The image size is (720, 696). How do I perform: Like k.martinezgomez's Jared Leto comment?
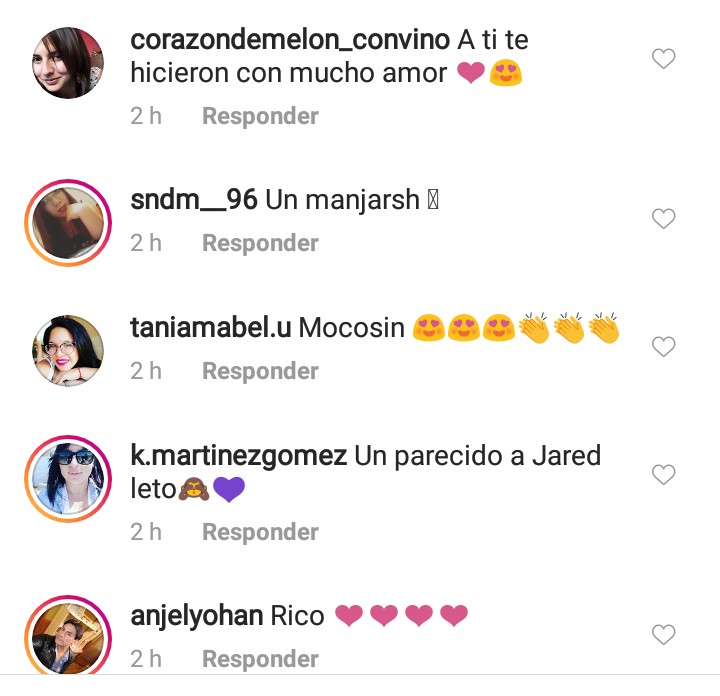click(x=664, y=474)
